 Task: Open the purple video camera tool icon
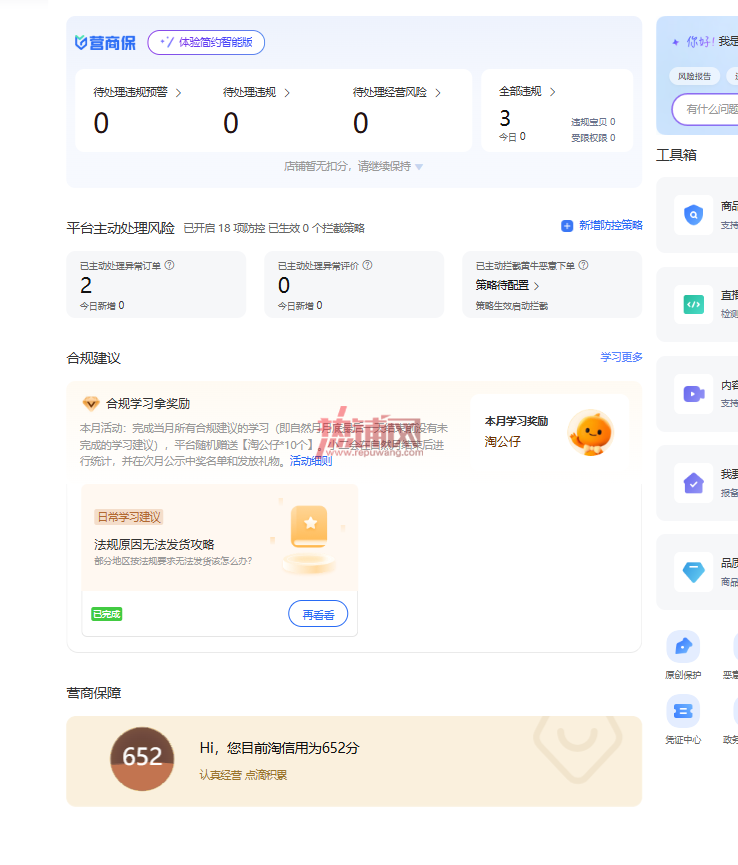tap(693, 394)
